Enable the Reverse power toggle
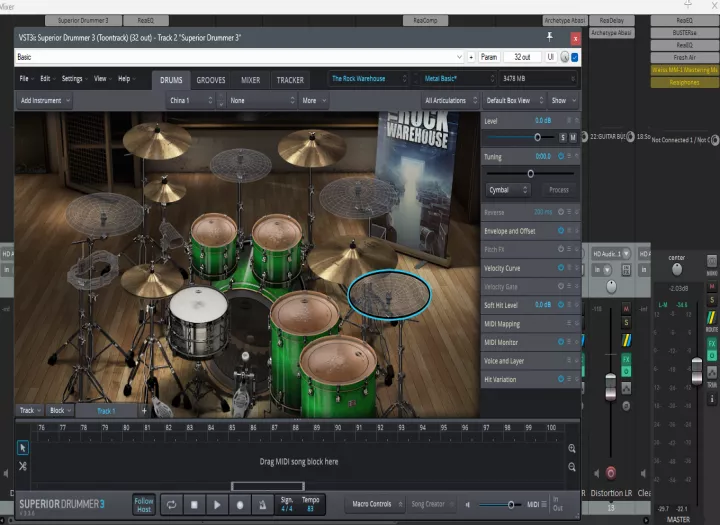720x525 pixels. pos(561,212)
